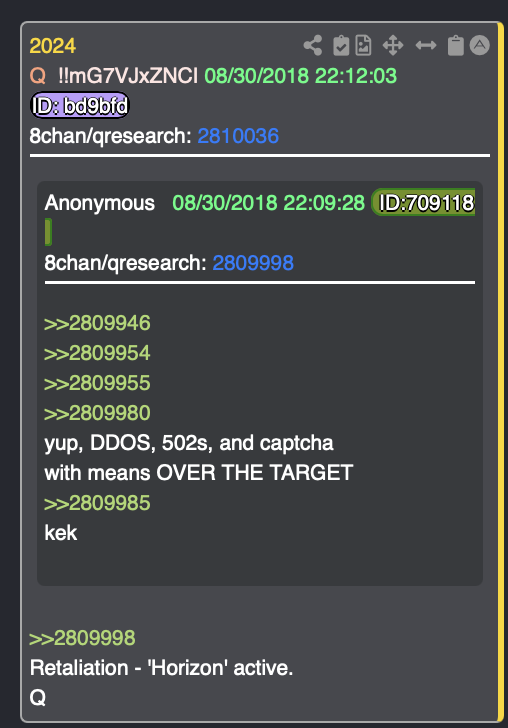Select the ID:709118 green badge
Image resolution: width=508 pixels, height=728 pixels.
423,202
